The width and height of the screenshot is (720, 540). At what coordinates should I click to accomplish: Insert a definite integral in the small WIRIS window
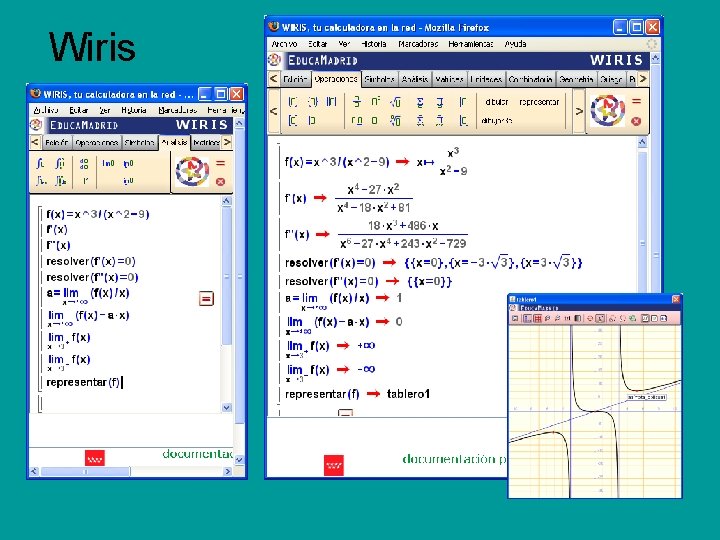[x=60, y=163]
